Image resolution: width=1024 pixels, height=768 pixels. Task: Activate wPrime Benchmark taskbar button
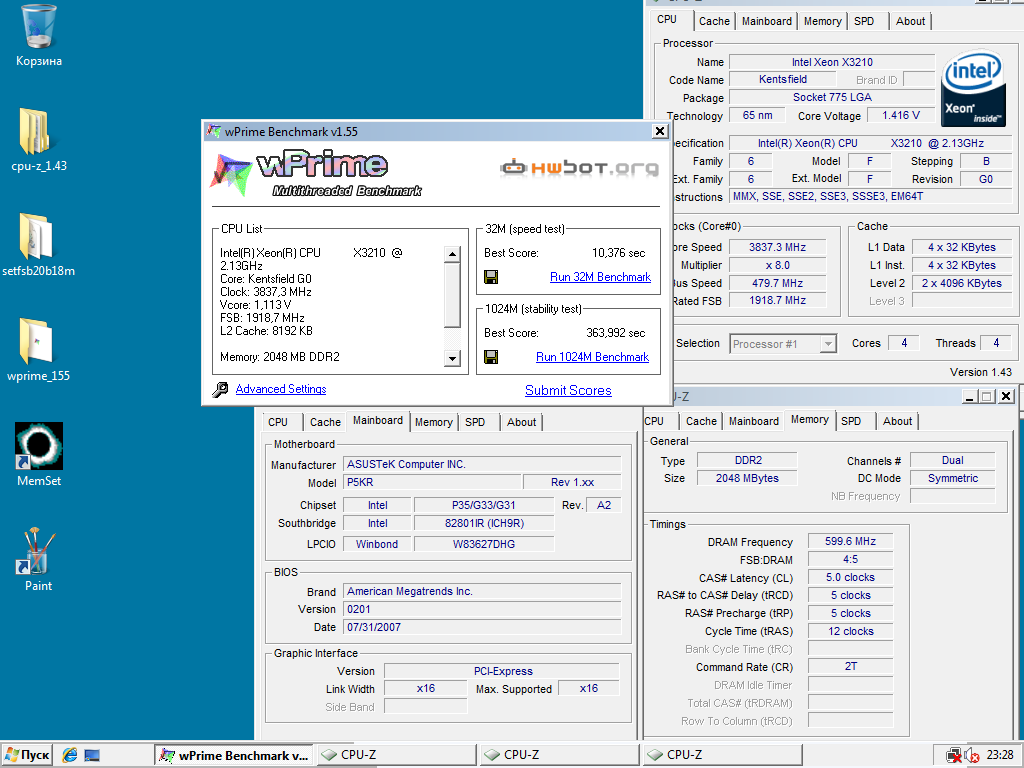point(234,755)
